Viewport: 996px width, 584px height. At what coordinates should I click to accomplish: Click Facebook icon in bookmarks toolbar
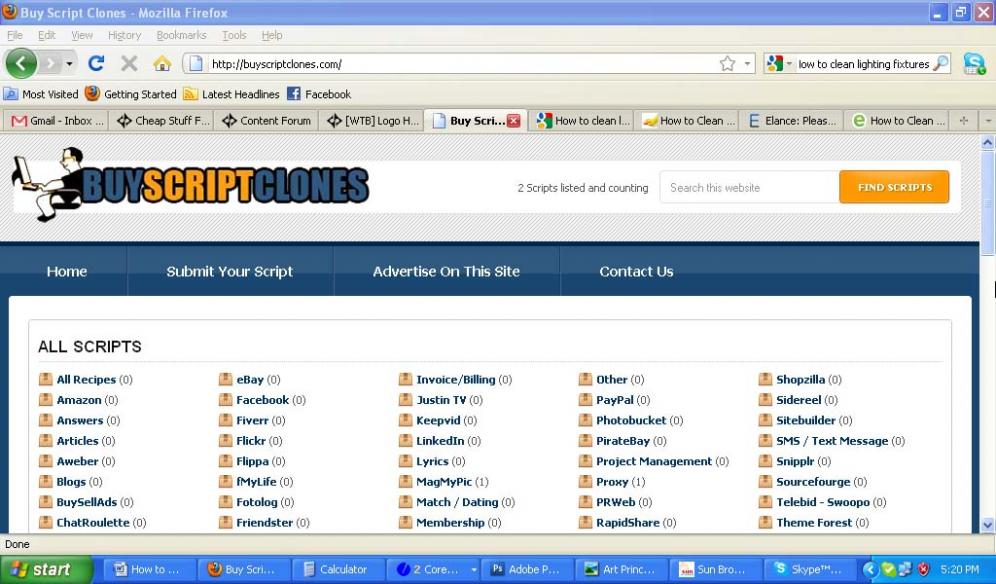pyautogui.click(x=293, y=94)
